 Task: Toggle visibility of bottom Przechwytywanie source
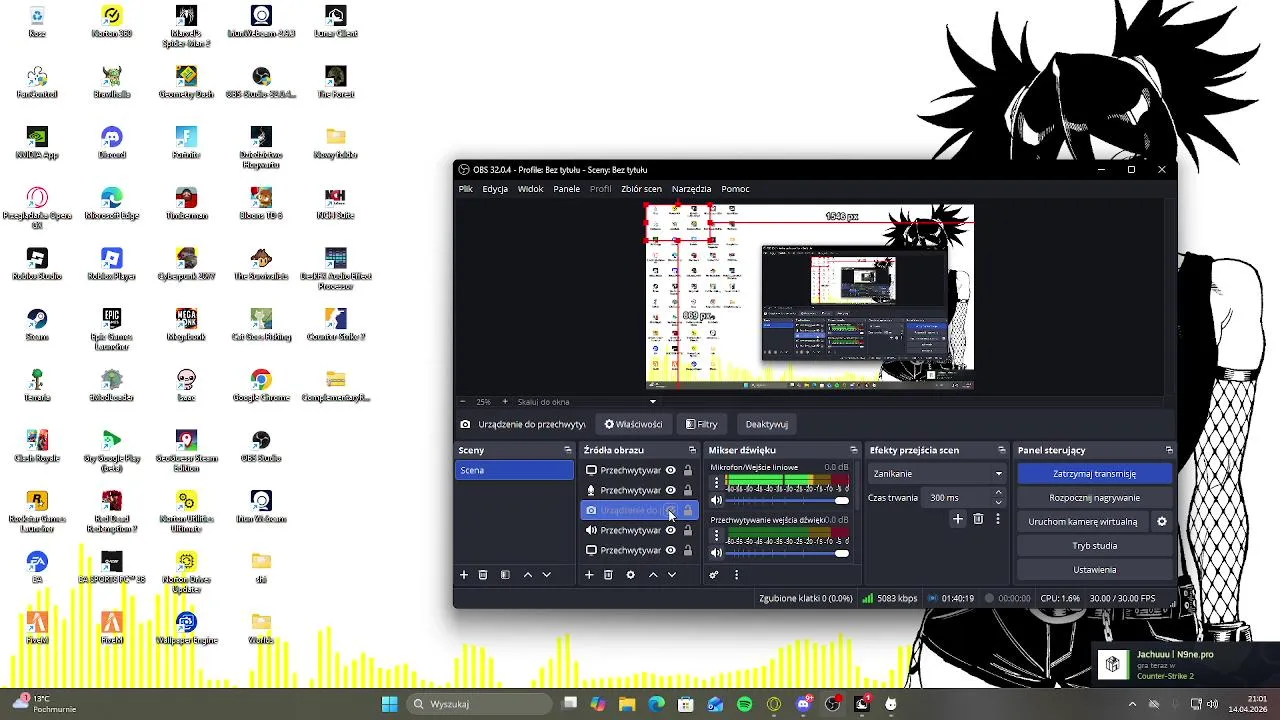pos(671,550)
